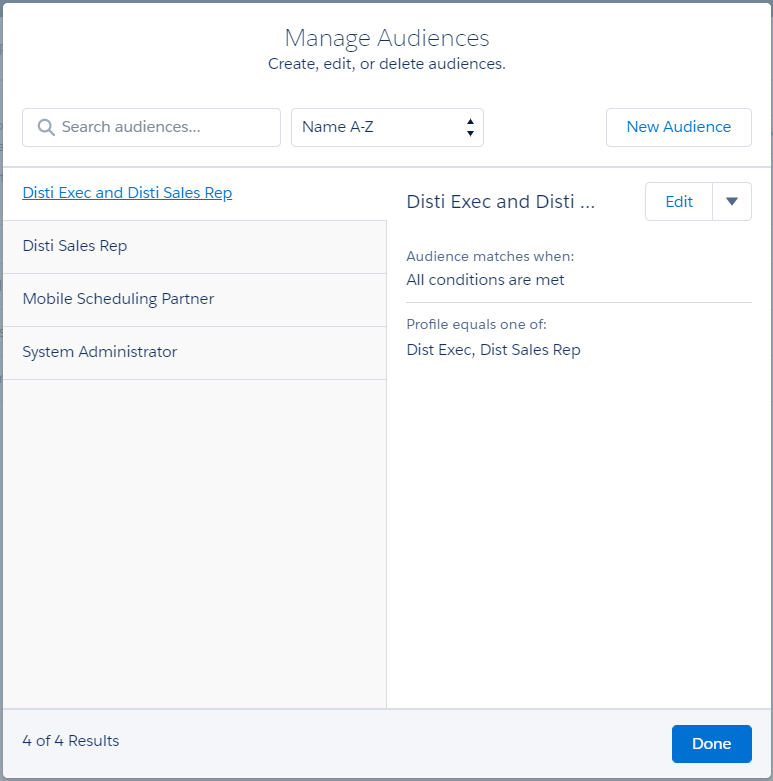Click the magnifying glass search icon
The width and height of the screenshot is (773, 781).
45,127
